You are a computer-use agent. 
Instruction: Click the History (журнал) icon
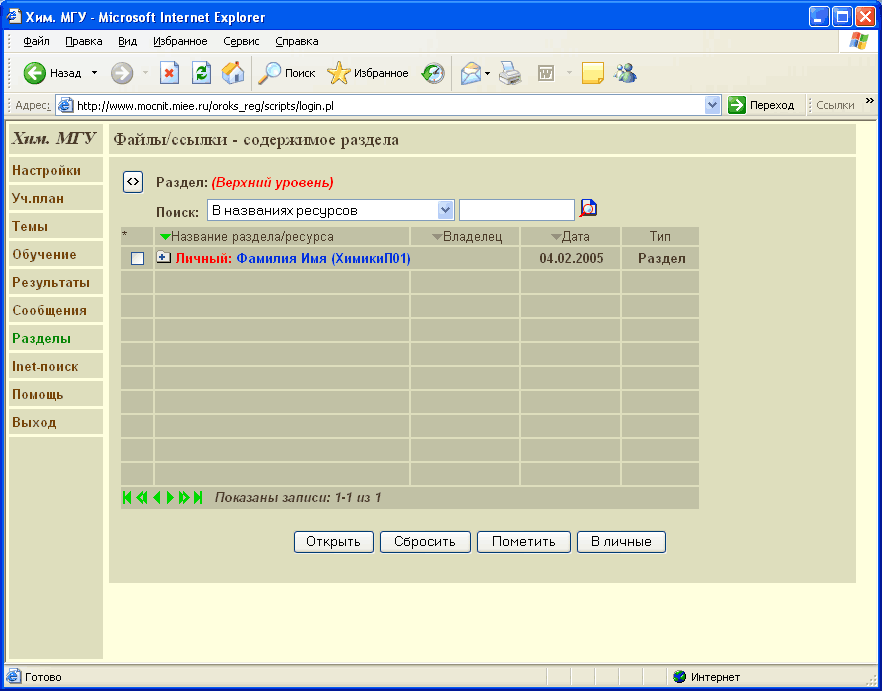pos(433,73)
